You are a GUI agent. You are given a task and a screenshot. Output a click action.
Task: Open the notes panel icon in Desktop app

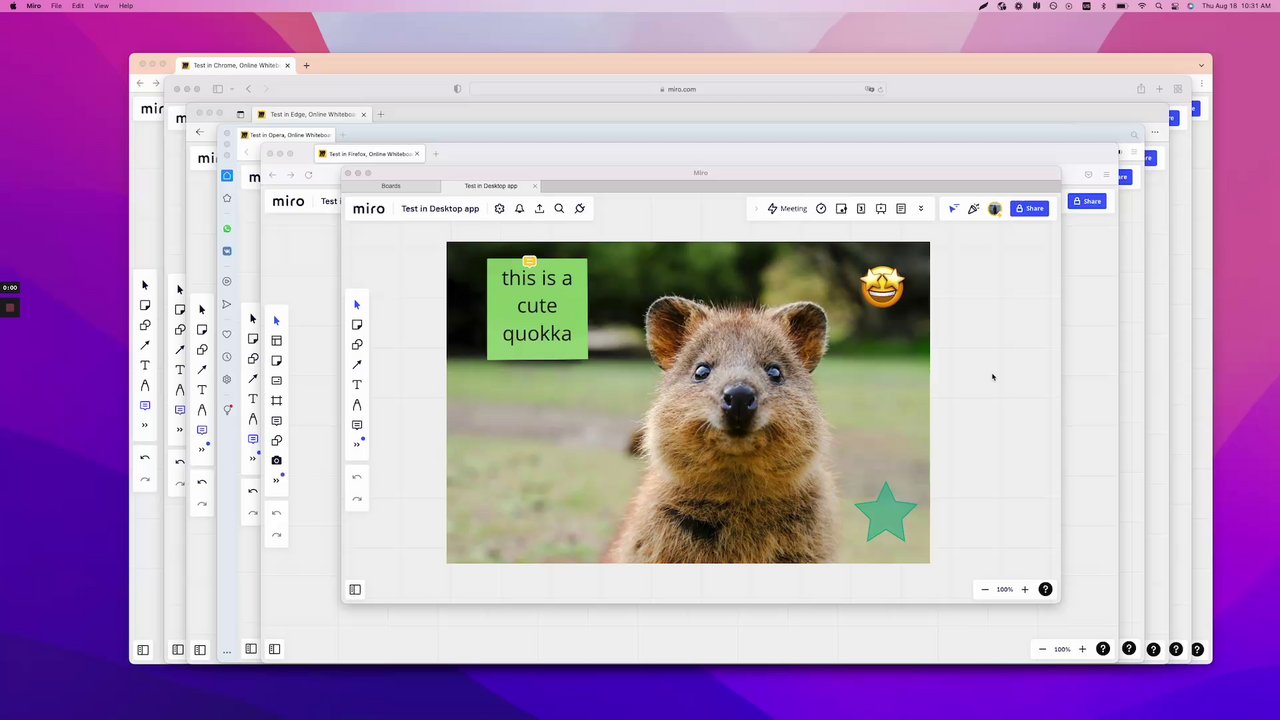[901, 209]
